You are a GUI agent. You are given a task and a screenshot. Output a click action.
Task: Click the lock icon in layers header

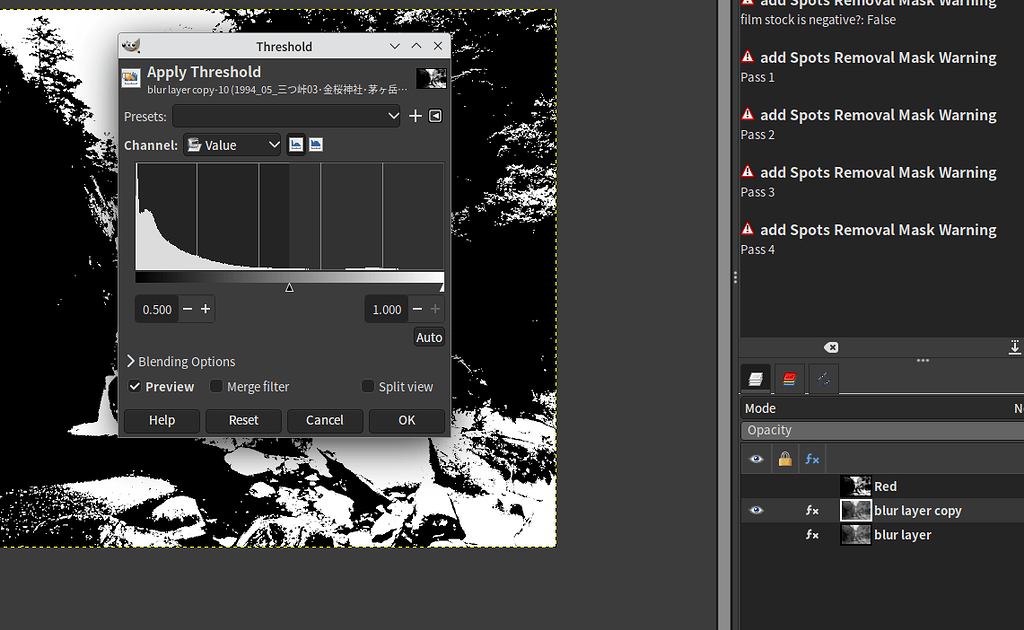pyautogui.click(x=785, y=459)
